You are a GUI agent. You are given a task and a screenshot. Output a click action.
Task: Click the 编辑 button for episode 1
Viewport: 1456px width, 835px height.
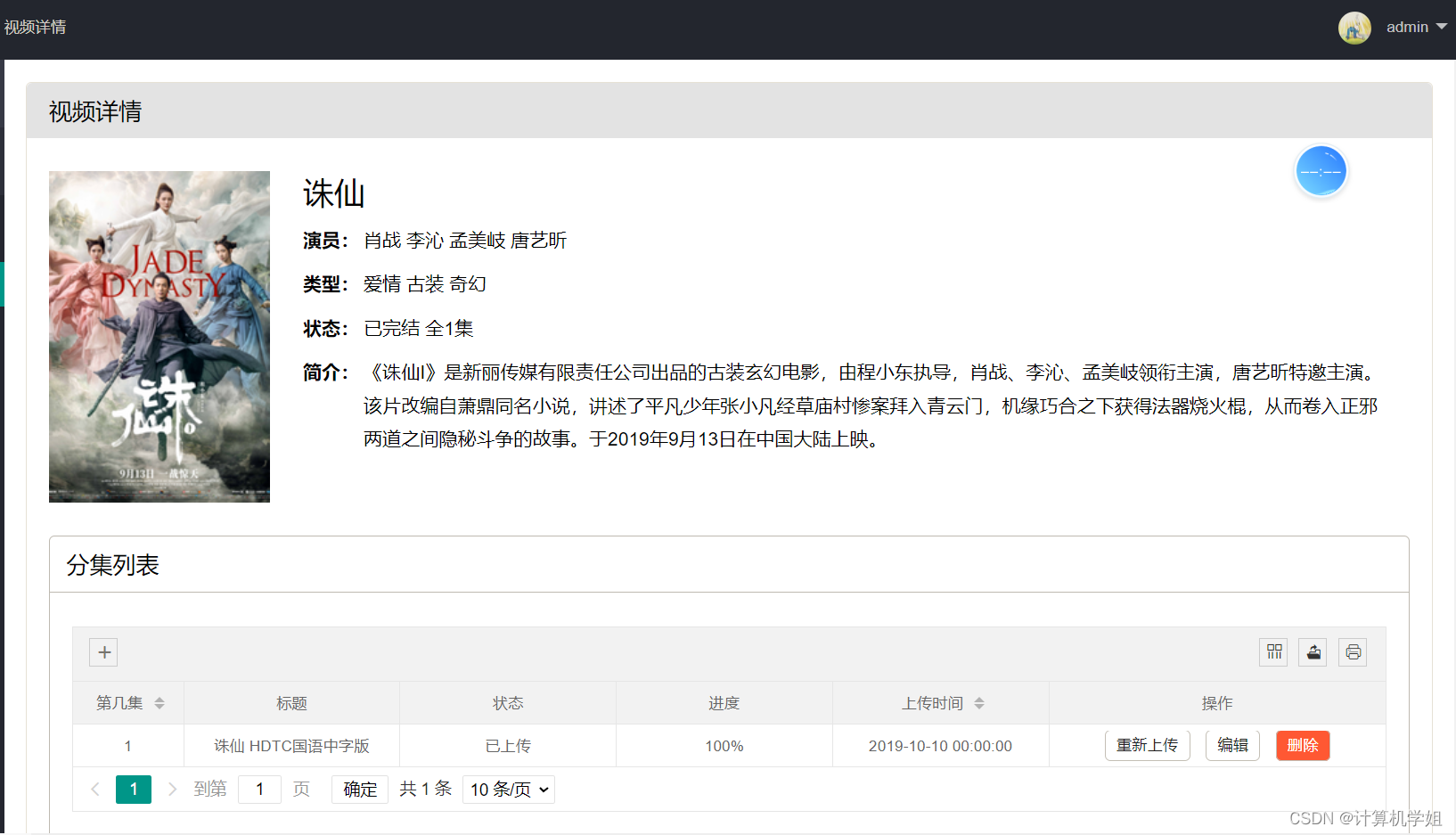[1232, 745]
